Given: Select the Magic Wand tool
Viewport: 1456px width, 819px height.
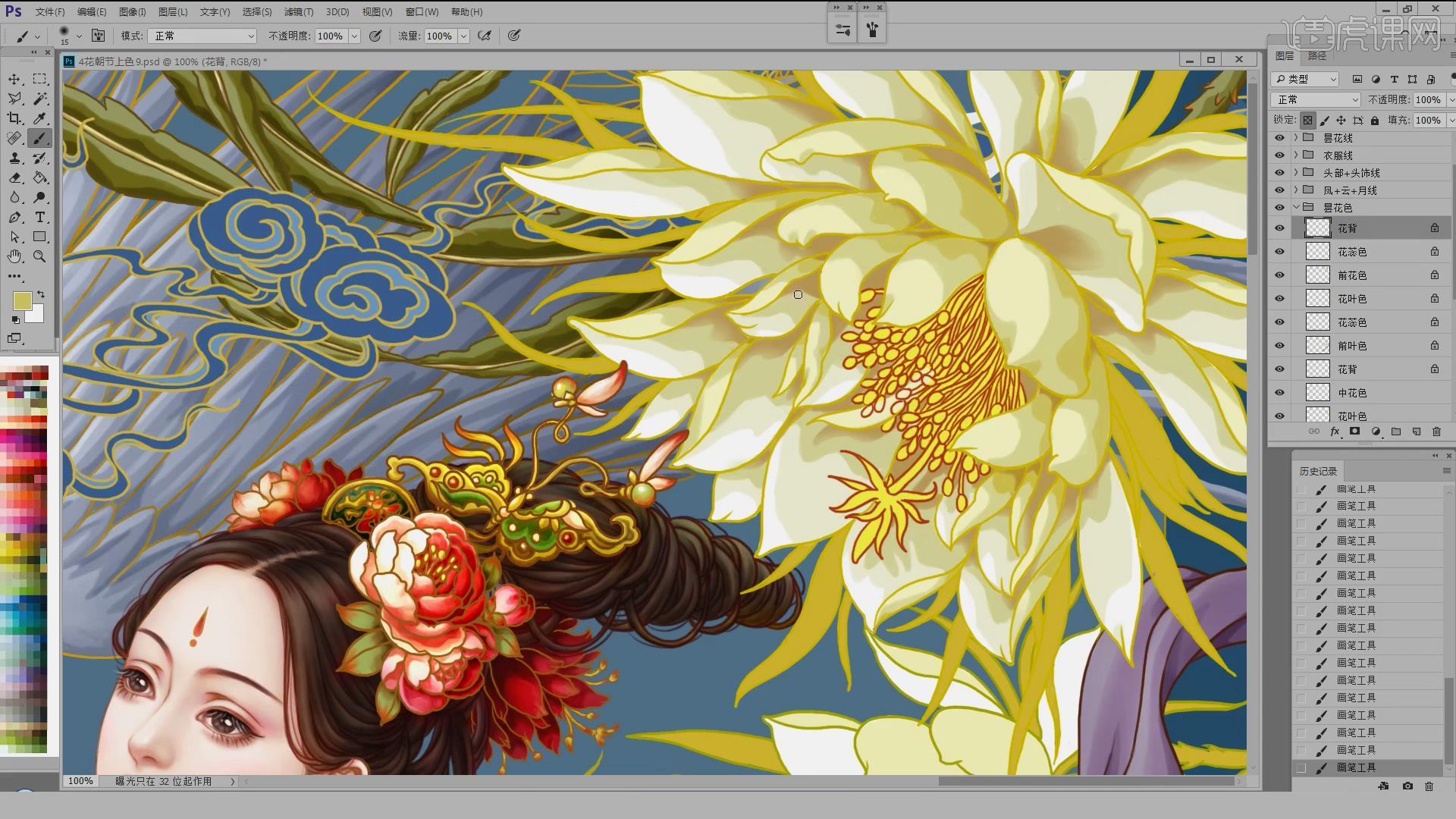Looking at the screenshot, I should pyautogui.click(x=40, y=99).
